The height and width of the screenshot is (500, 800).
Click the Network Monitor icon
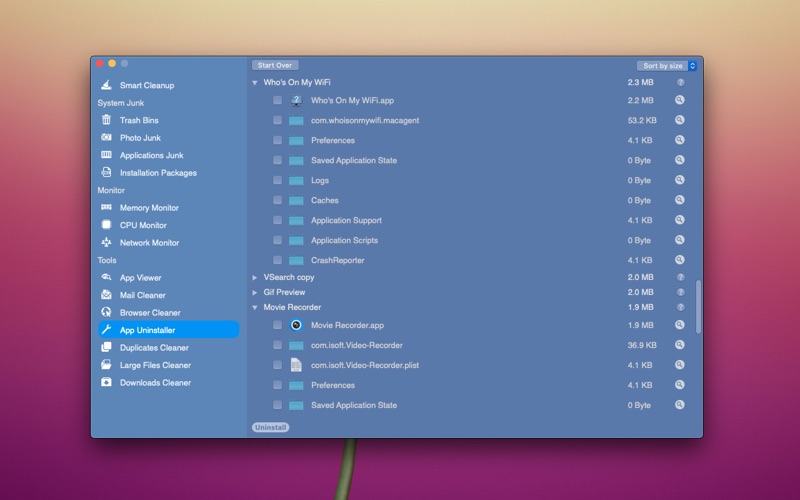[106, 242]
